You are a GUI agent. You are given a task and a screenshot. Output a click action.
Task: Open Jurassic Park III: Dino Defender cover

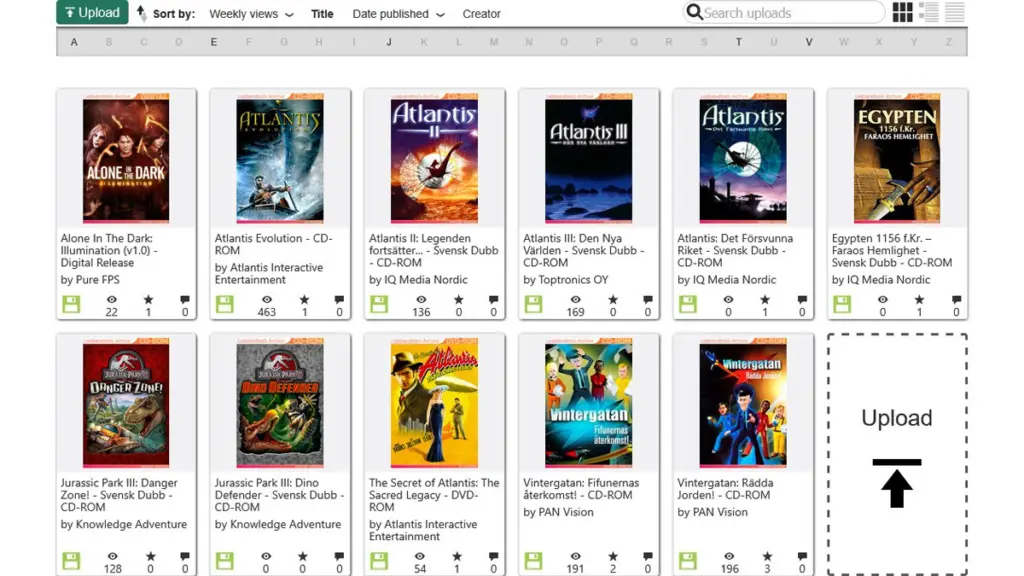(x=280, y=402)
